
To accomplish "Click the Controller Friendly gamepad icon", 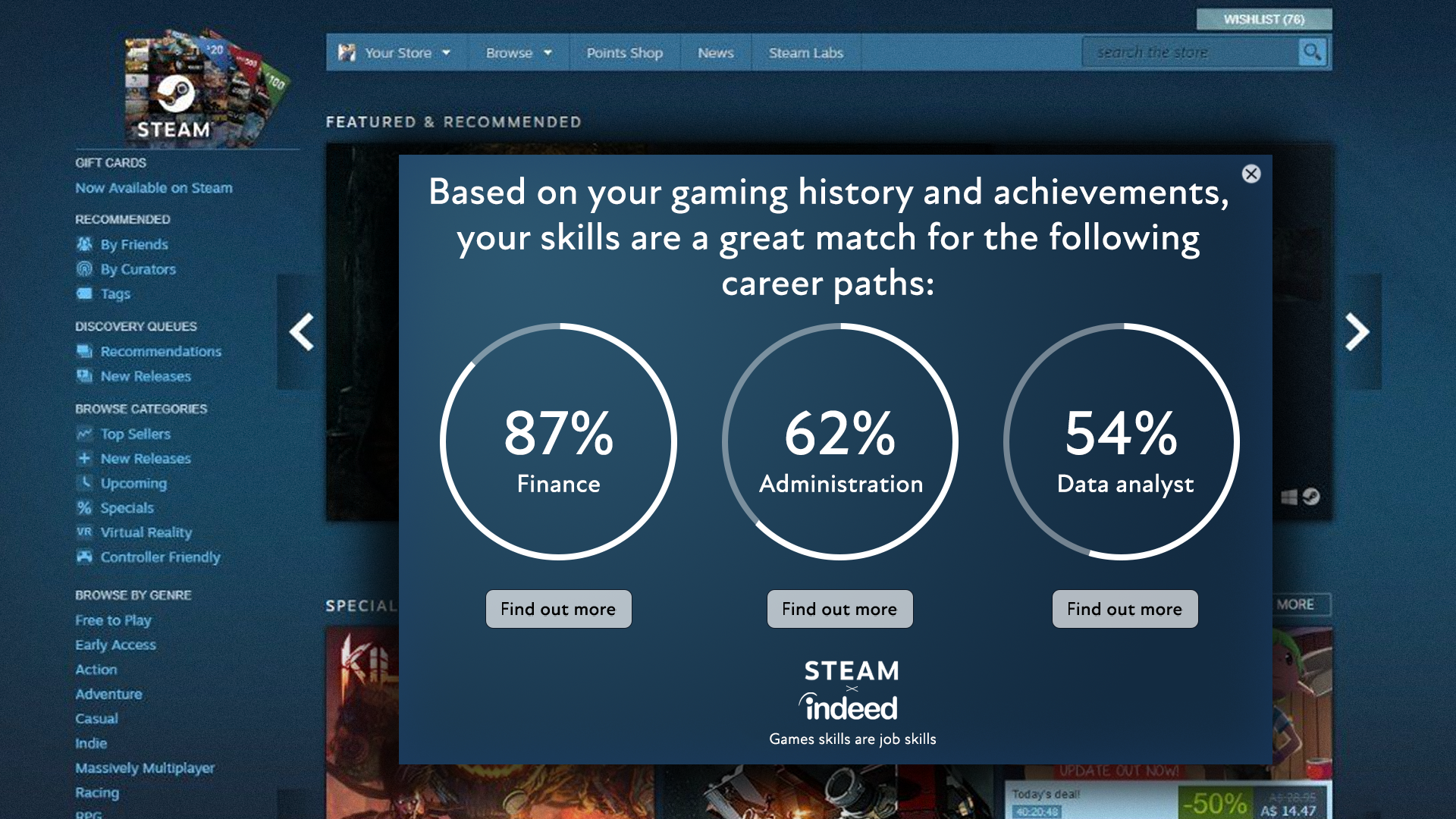I will pos(84,557).
